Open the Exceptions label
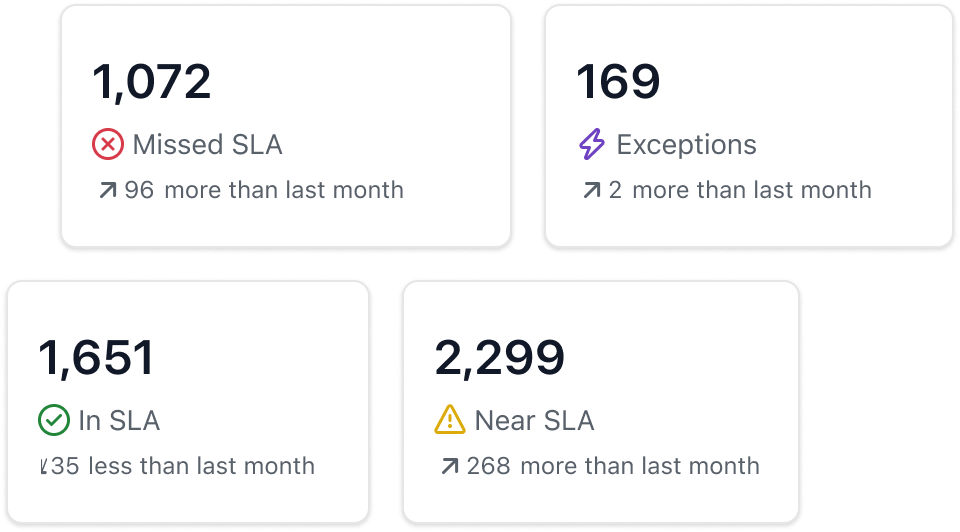 686,145
